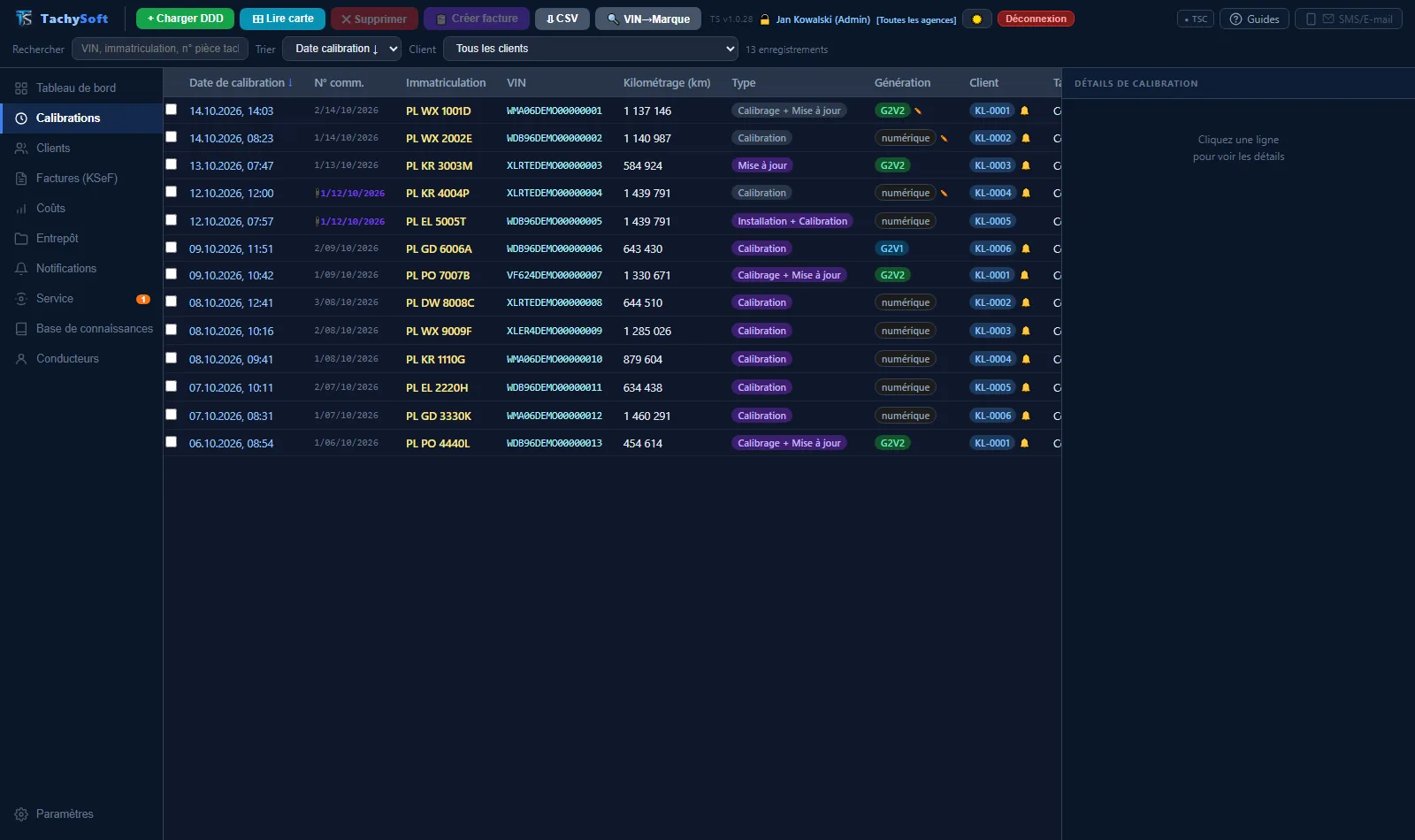The width and height of the screenshot is (1415, 840).
Task: Click the pencil icon next to G2V2 in the PL WX 1001D row
Action: [x=918, y=111]
